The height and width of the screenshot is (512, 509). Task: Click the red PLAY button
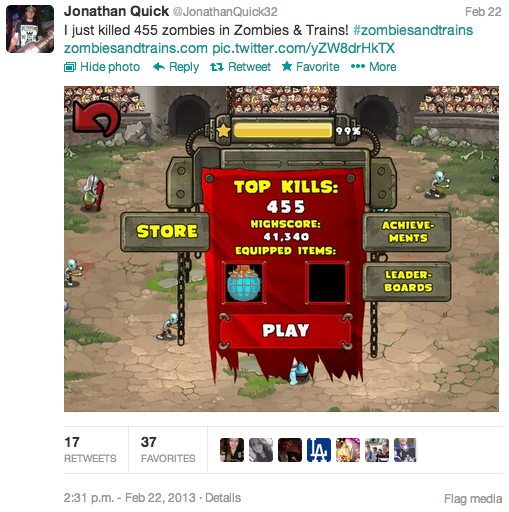[286, 331]
